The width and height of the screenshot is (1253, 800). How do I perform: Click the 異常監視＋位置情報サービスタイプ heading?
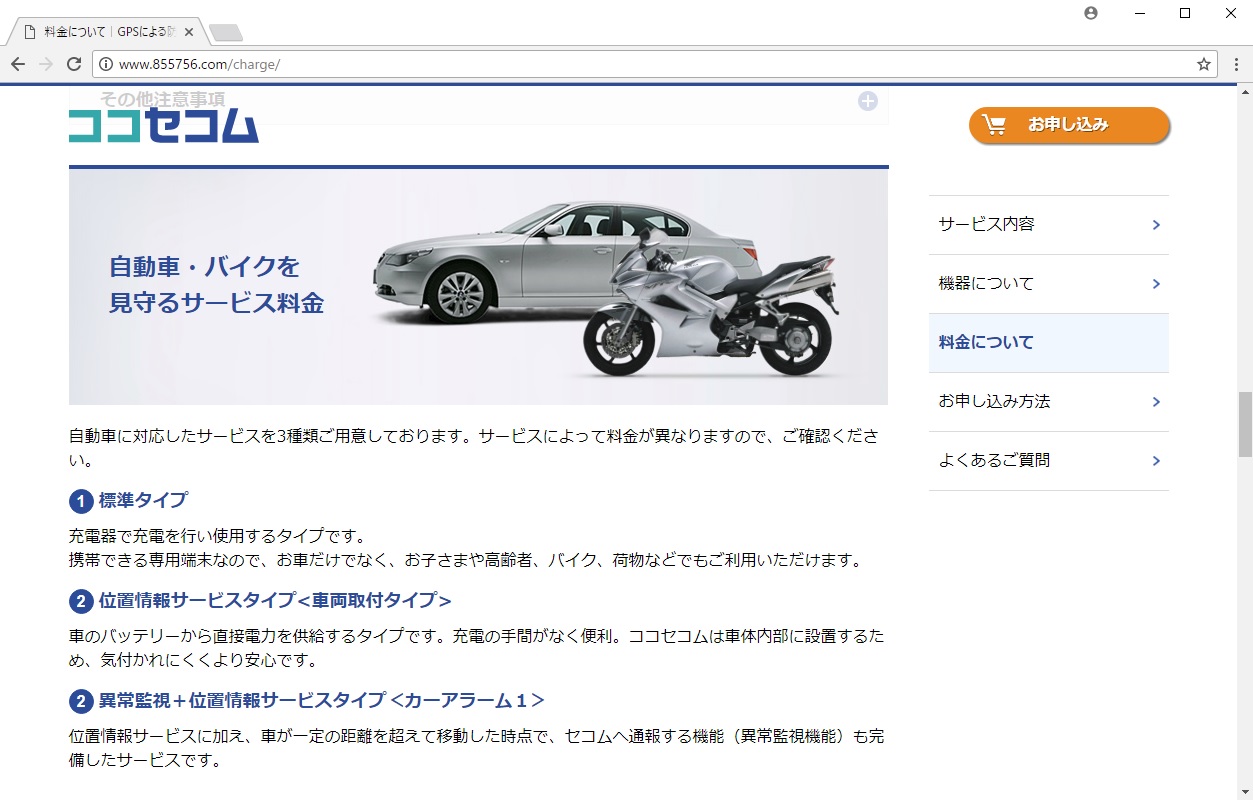point(321,701)
